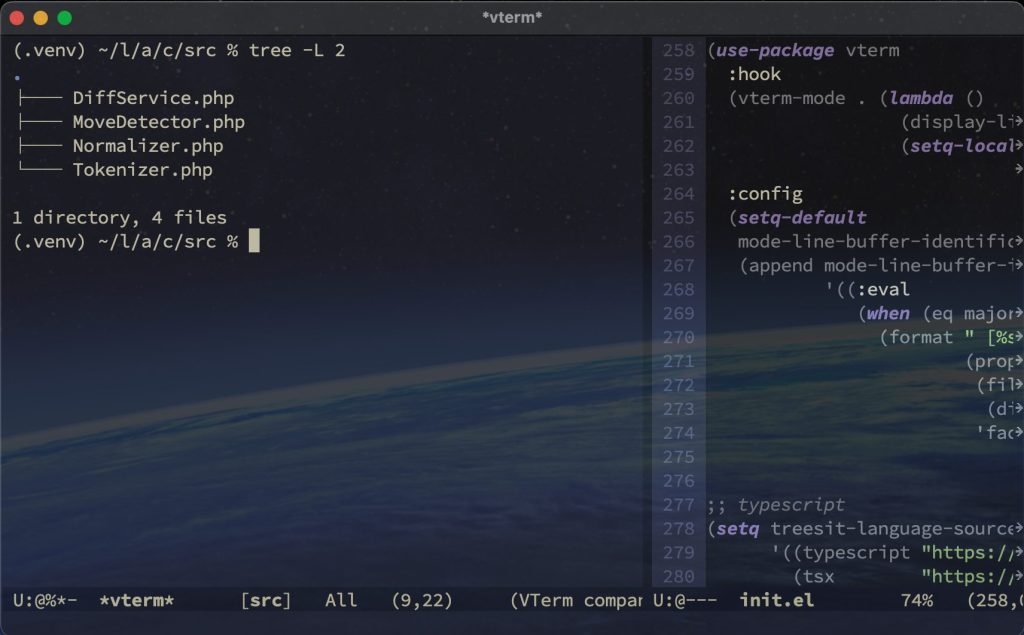Click the https URL string on line 280
Screen dimensions: 1024x635
[968, 576]
